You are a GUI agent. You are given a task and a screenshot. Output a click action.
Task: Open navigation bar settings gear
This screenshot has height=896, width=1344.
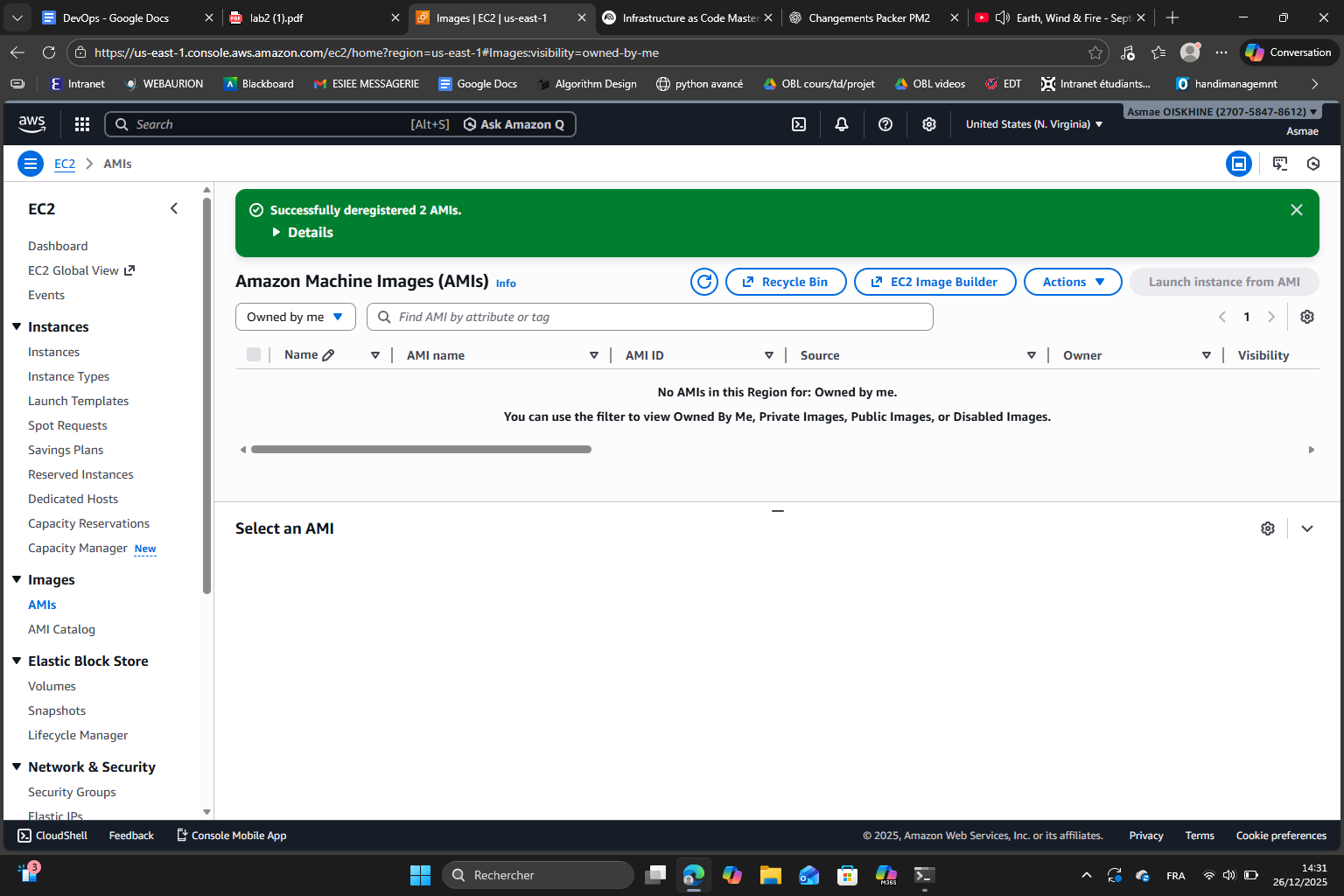[928, 123]
